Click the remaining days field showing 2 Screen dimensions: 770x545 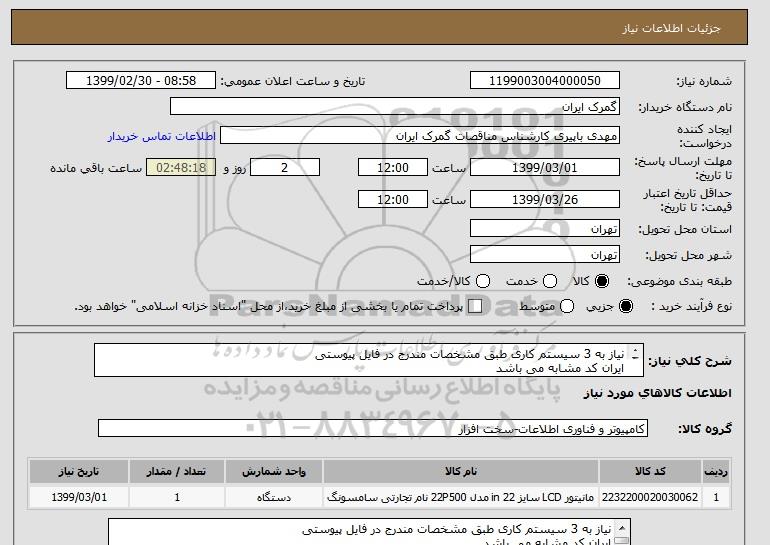(285, 167)
